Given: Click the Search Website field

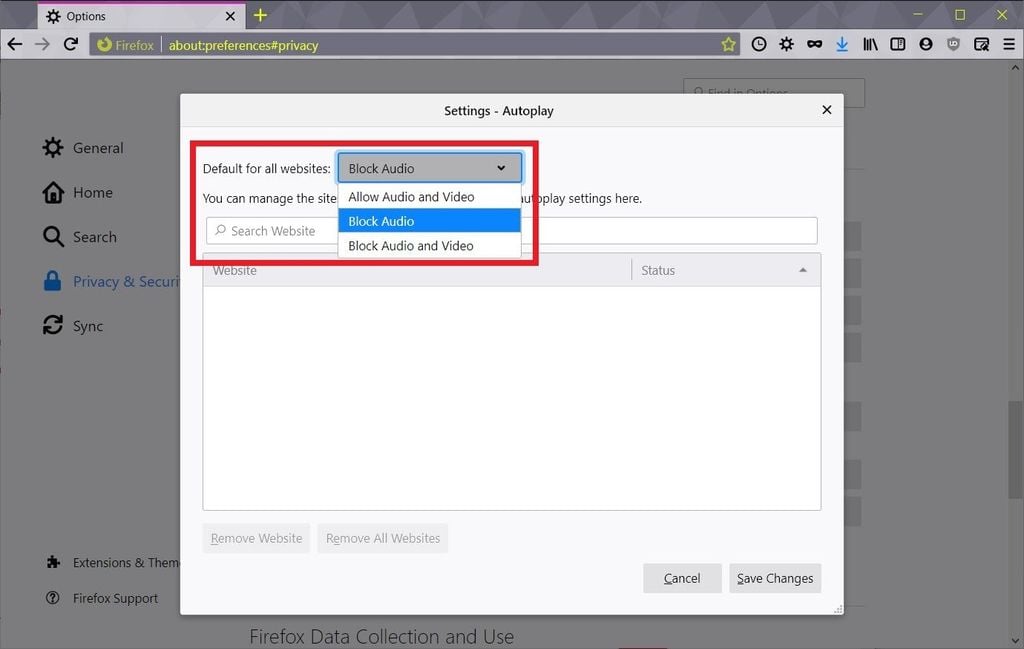Looking at the screenshot, I should (x=511, y=230).
